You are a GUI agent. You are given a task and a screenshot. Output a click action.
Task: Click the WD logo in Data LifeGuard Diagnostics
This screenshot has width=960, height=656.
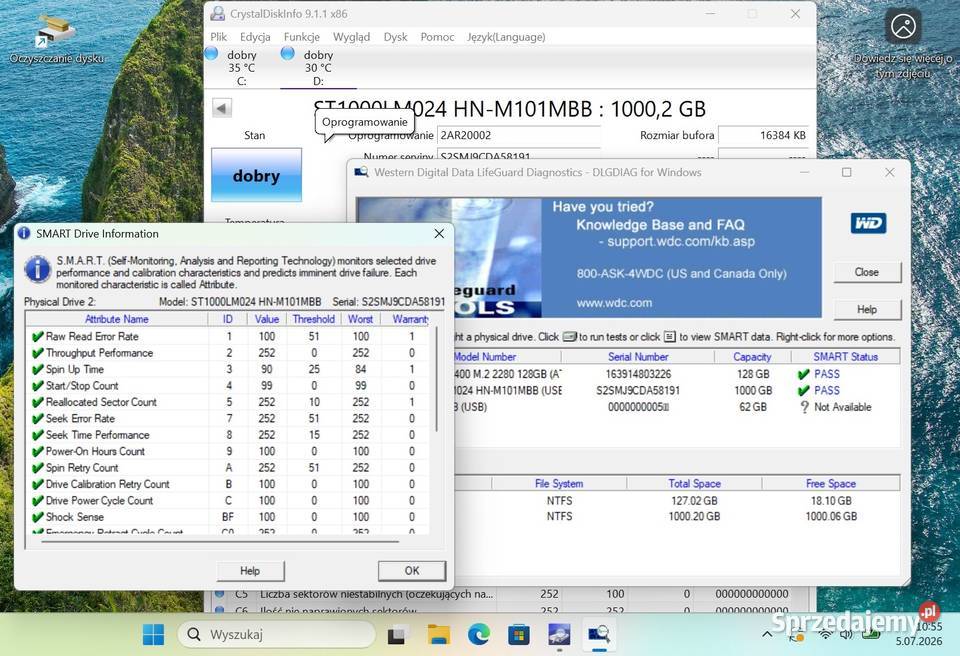coord(868,223)
